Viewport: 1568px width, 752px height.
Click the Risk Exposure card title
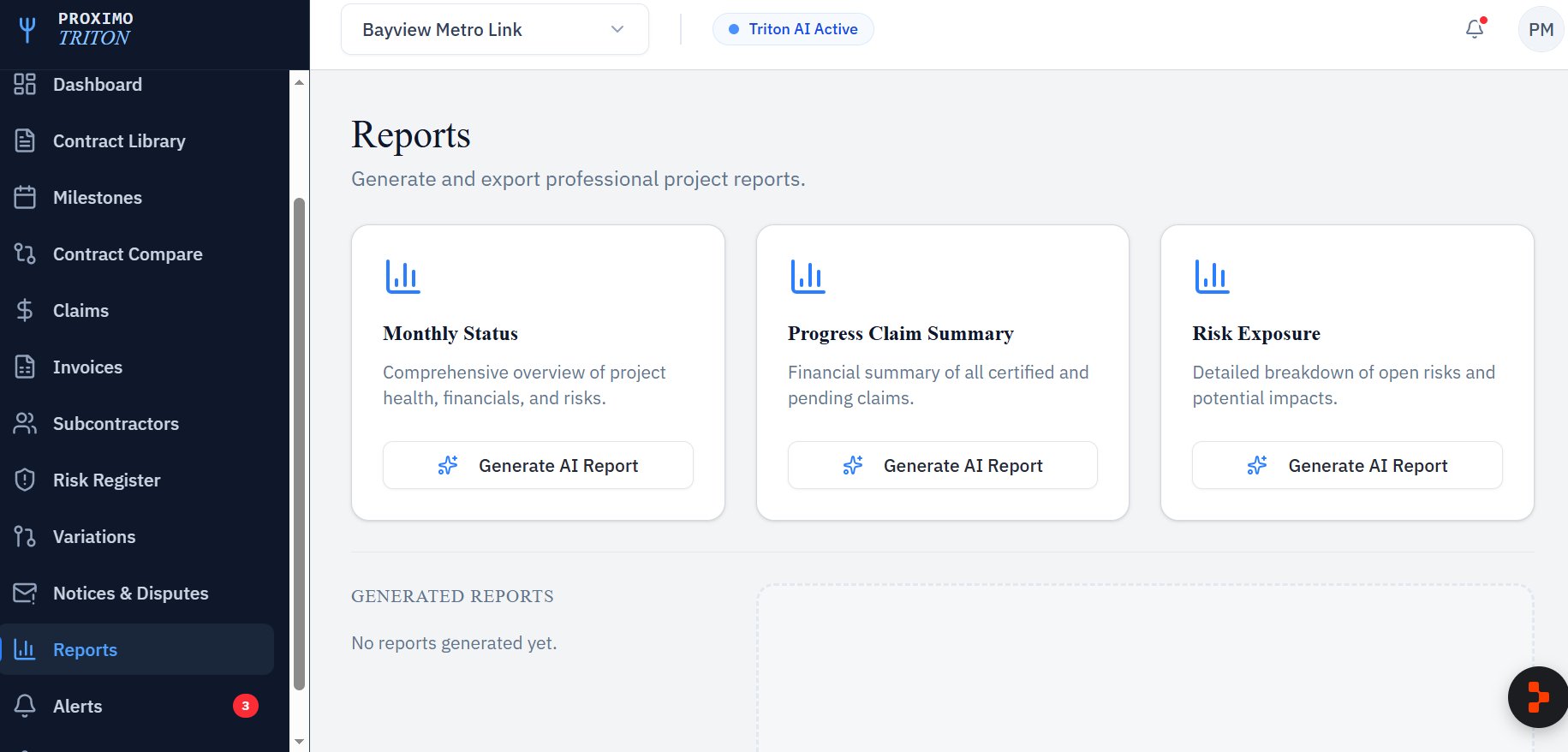click(x=1256, y=333)
